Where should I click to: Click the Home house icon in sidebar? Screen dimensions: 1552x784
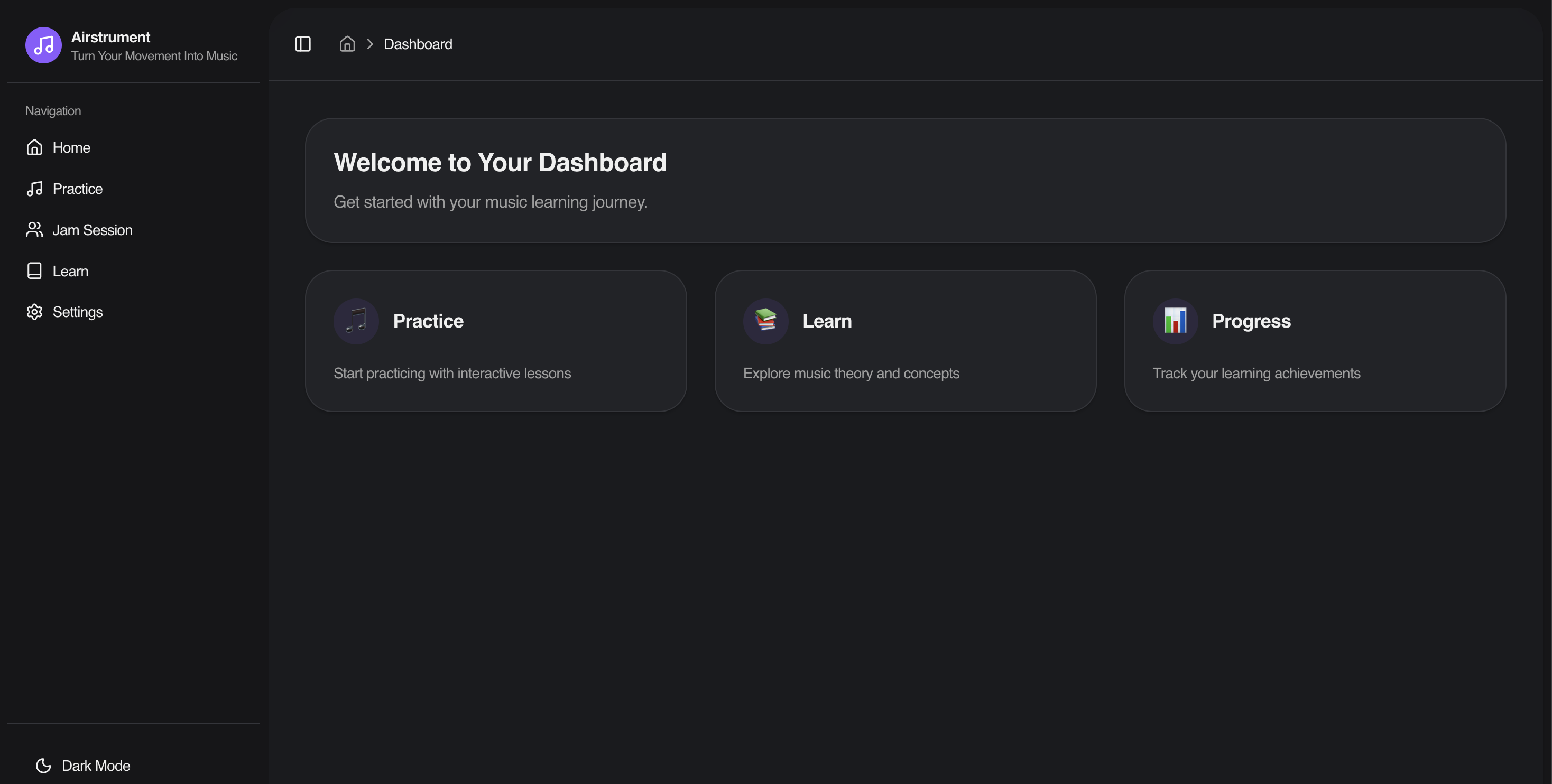click(34, 147)
